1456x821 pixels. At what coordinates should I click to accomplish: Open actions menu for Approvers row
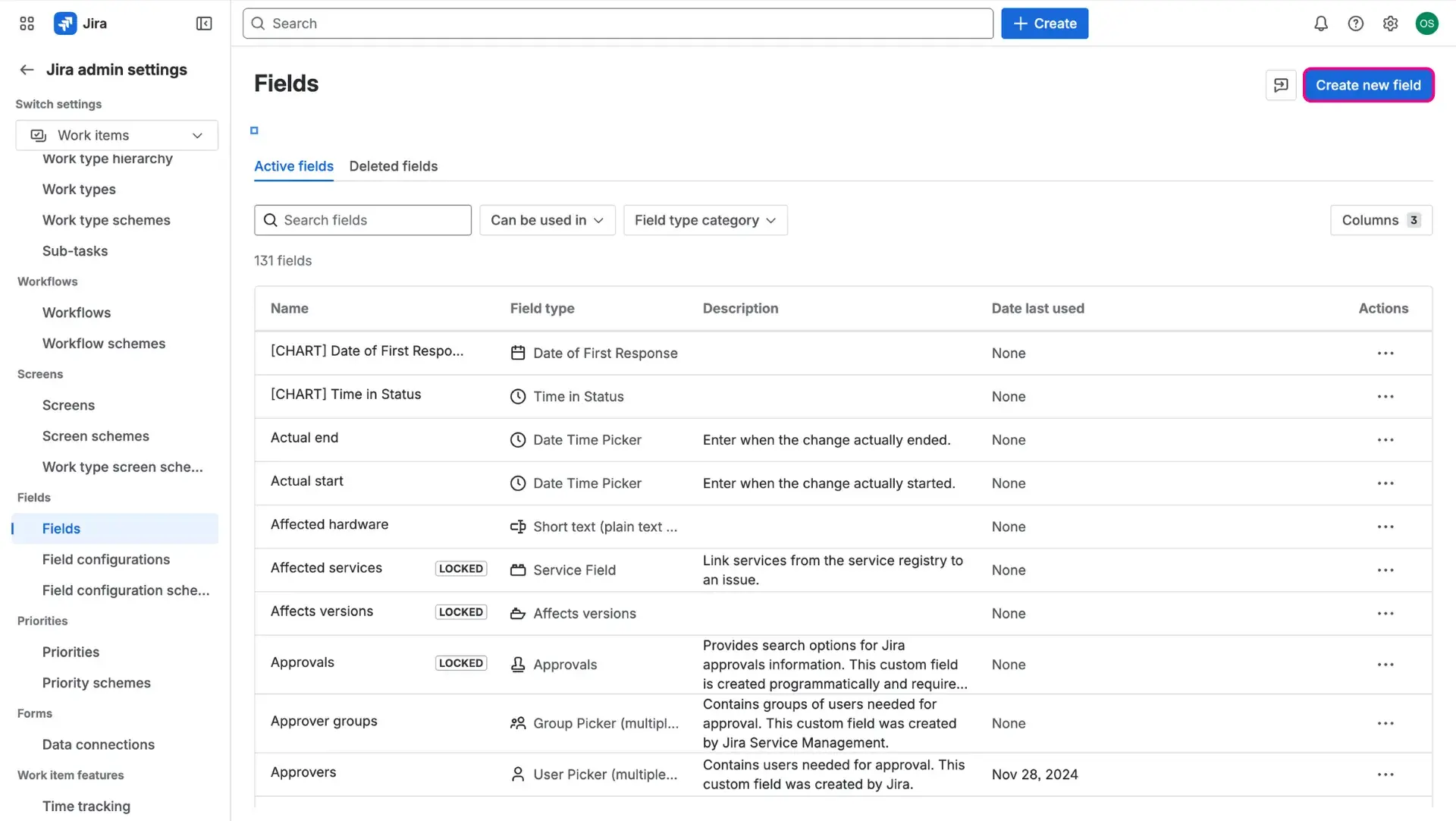click(x=1385, y=775)
